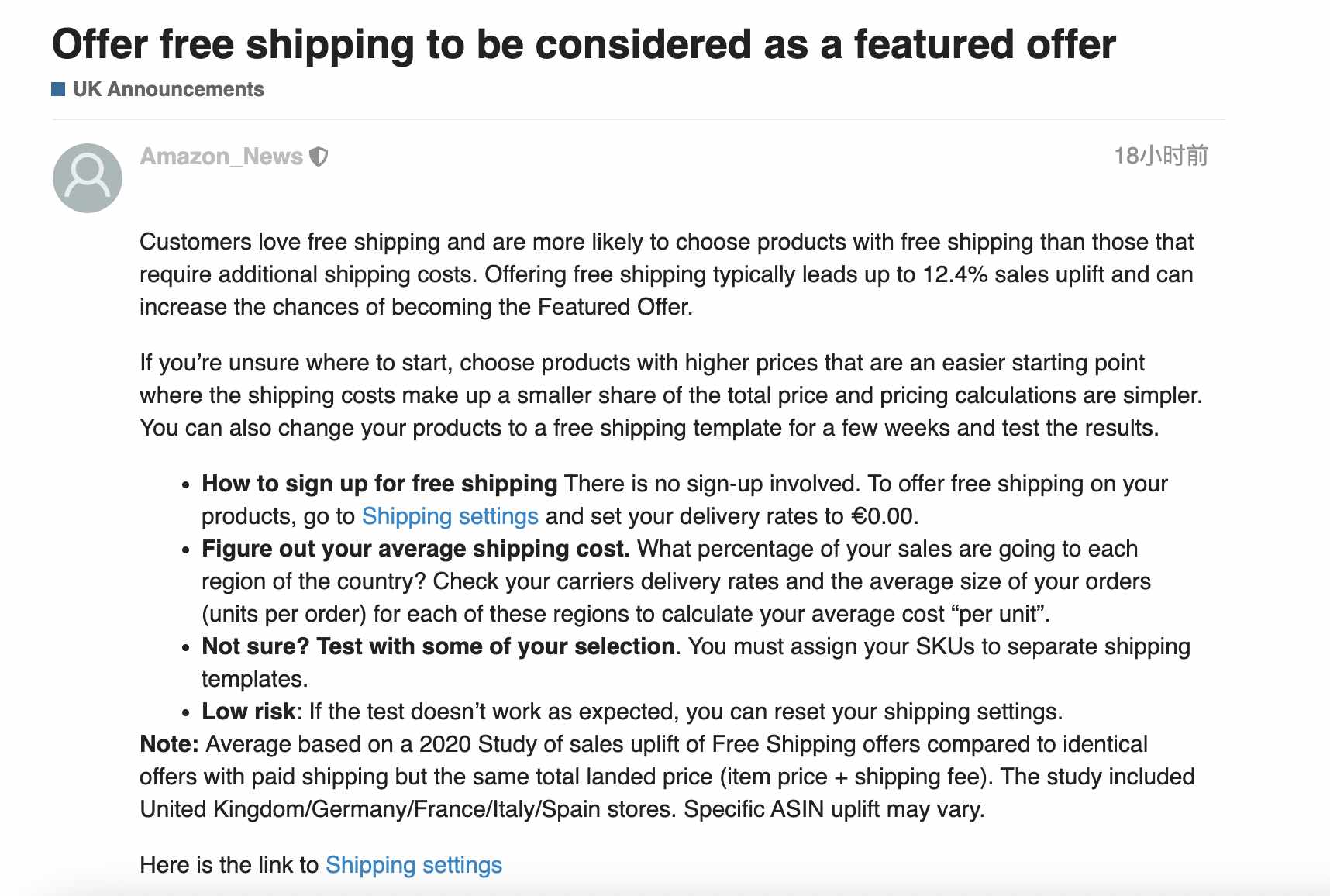Click the 'Customers love free shipping' paragraph
Screen dimensions: 1330x896
pos(667,274)
